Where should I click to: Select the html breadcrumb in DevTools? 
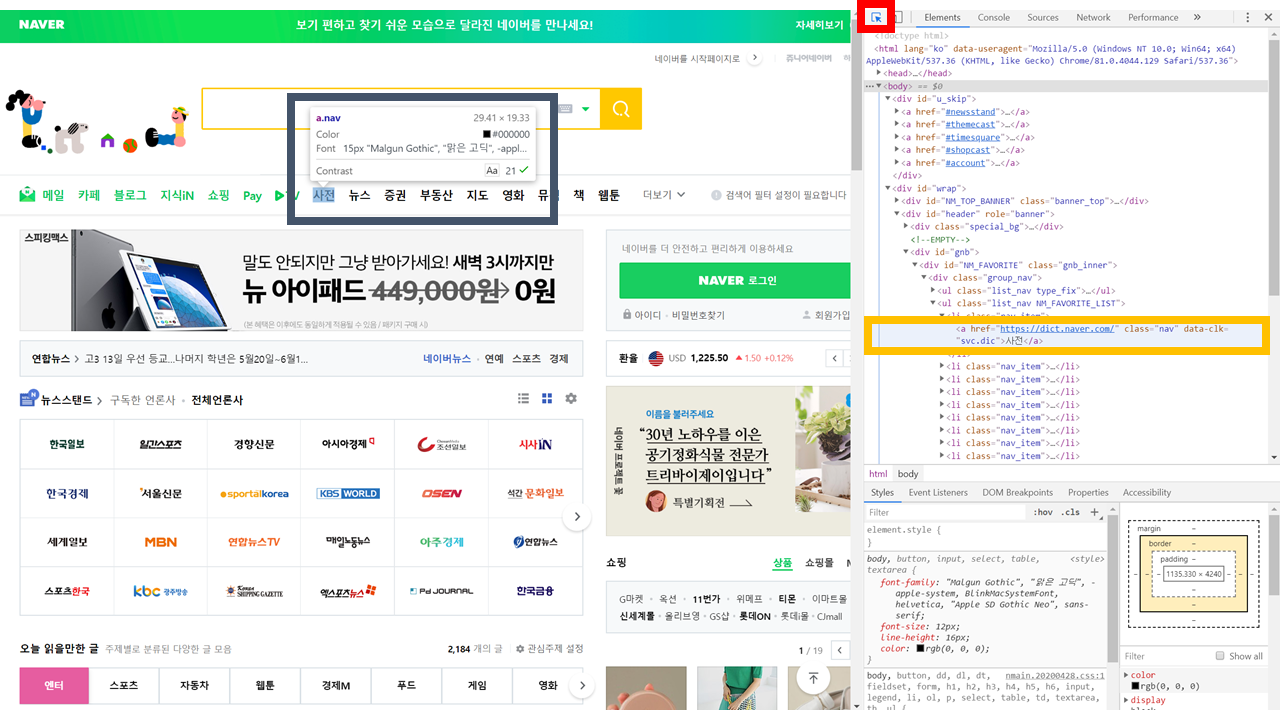click(878, 474)
